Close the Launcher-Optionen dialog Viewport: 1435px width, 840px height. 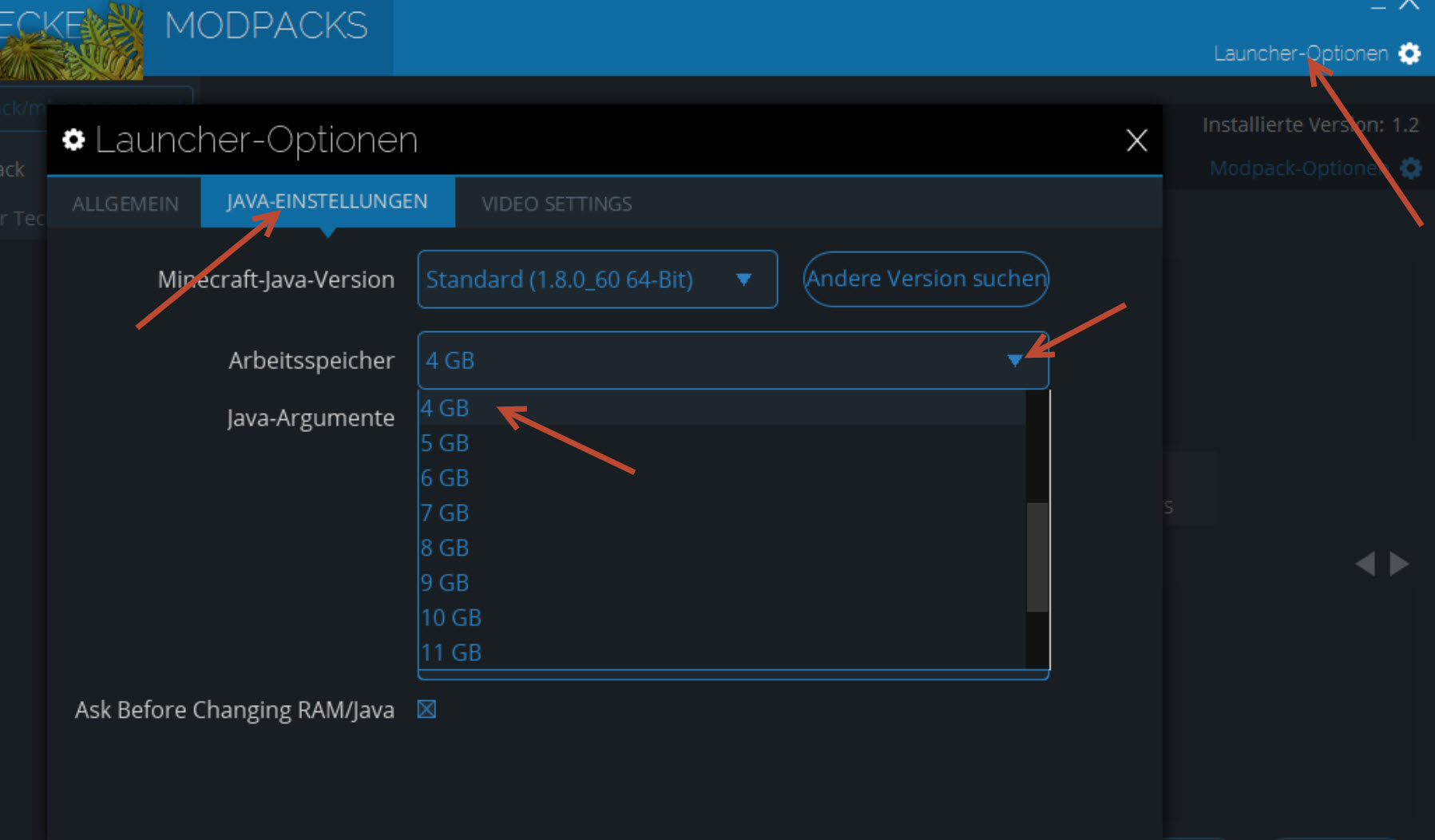(1136, 141)
